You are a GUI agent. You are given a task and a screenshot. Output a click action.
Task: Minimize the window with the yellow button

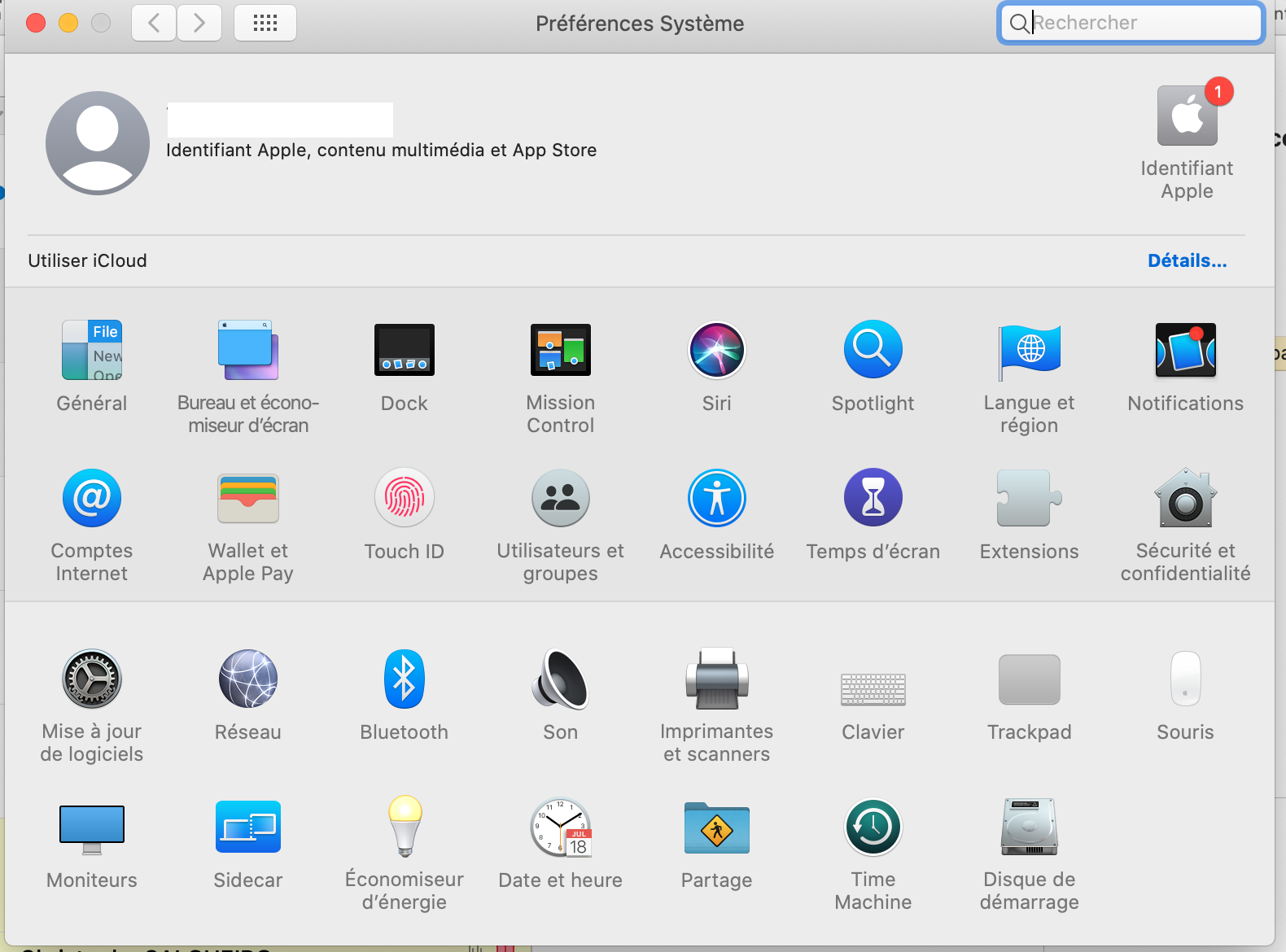point(68,23)
